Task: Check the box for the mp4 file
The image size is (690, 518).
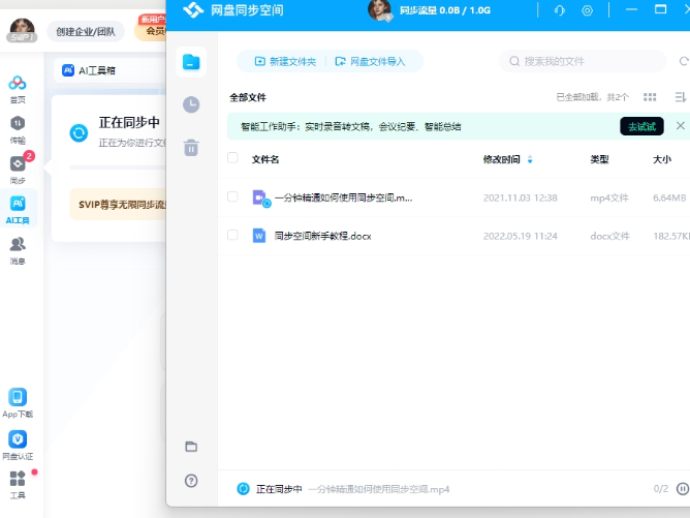Action: [x=232, y=196]
